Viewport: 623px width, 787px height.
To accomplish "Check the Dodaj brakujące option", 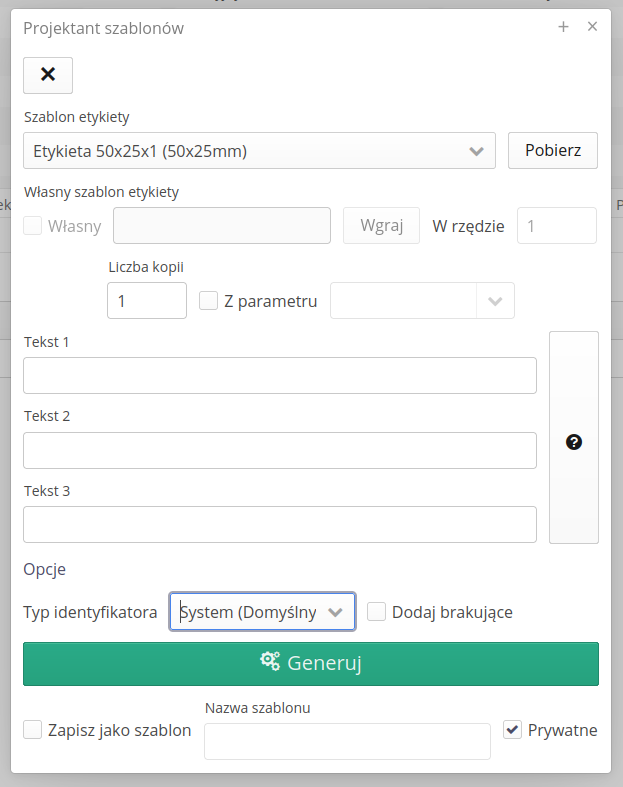I will (377, 612).
